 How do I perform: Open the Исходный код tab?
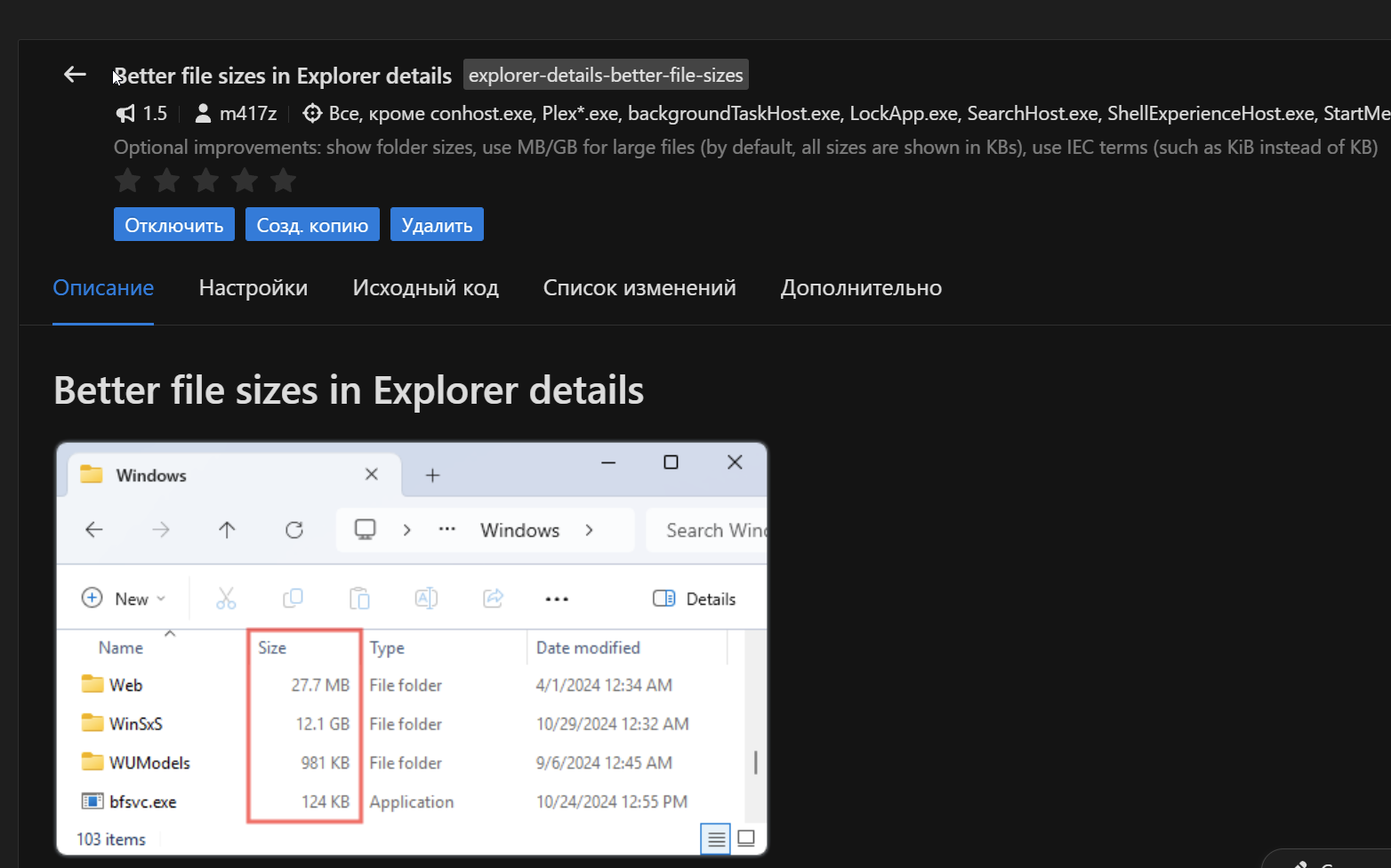425,288
